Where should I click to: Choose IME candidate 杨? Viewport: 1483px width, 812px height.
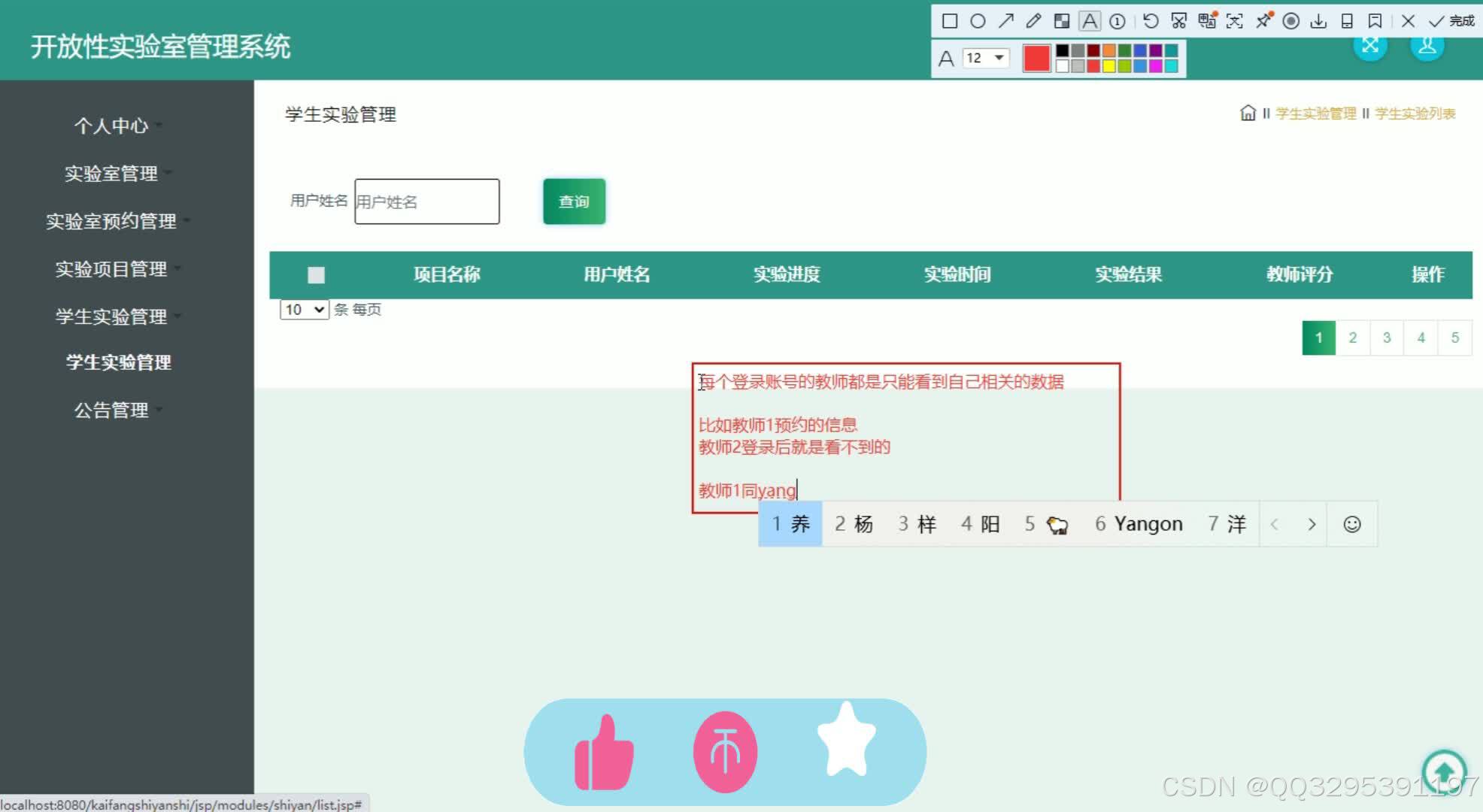click(x=854, y=524)
